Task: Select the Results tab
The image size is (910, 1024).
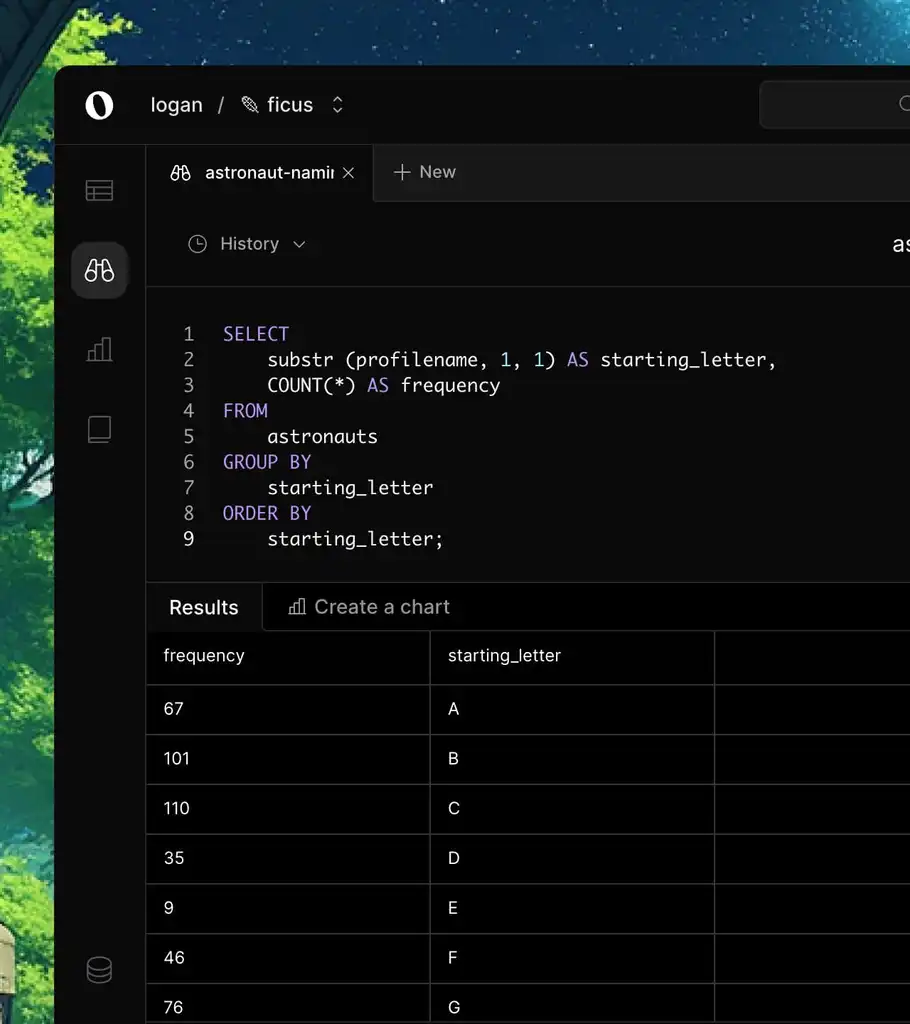Action: pyautogui.click(x=204, y=608)
